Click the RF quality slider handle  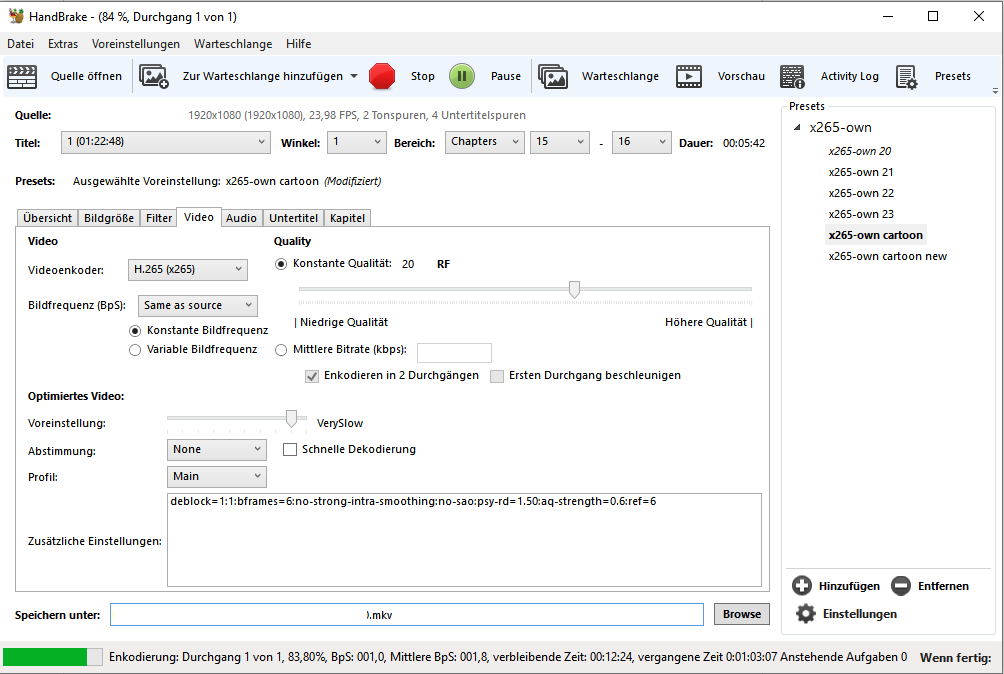coord(574,289)
